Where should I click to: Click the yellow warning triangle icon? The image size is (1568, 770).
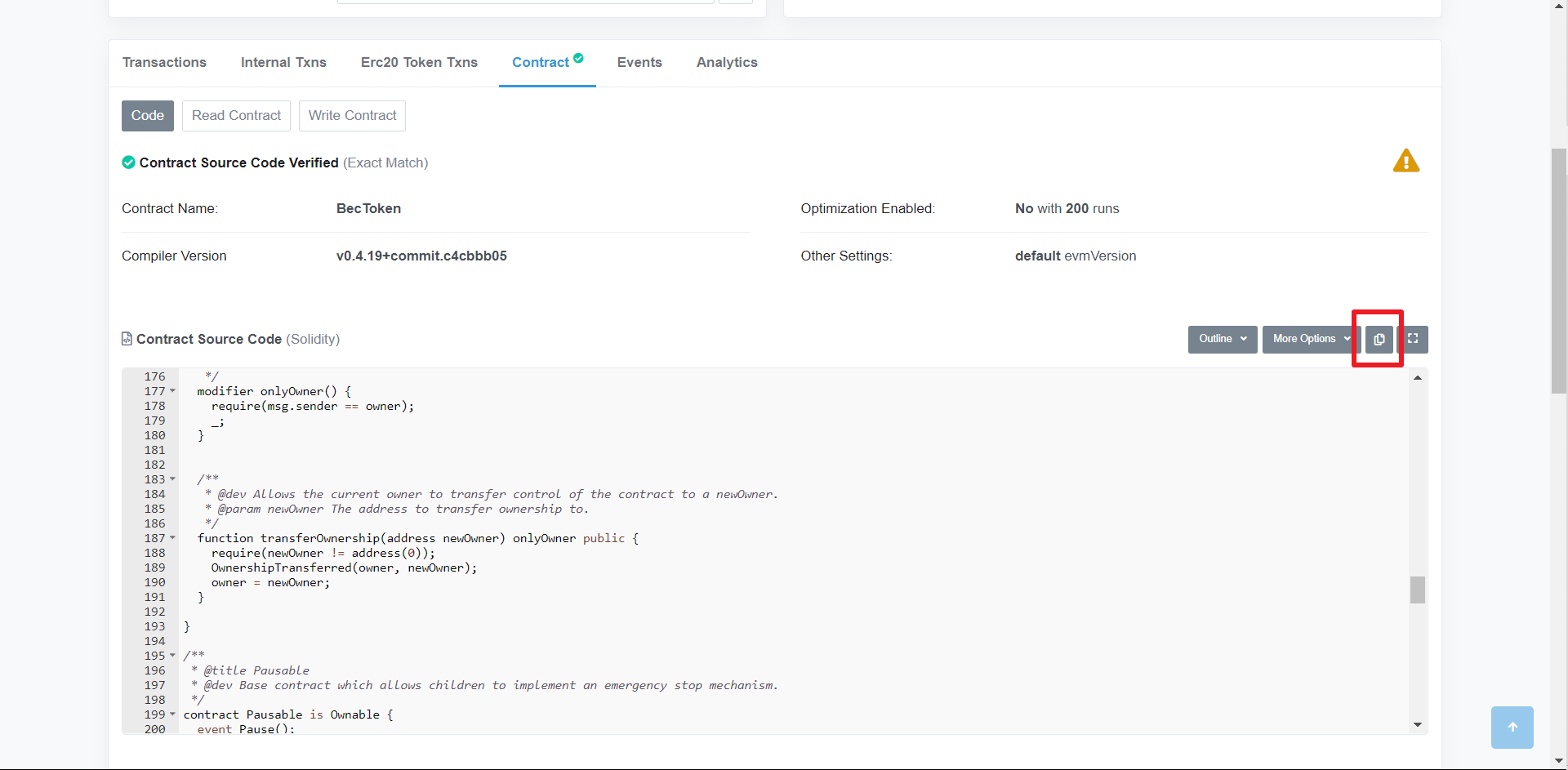[x=1405, y=161]
